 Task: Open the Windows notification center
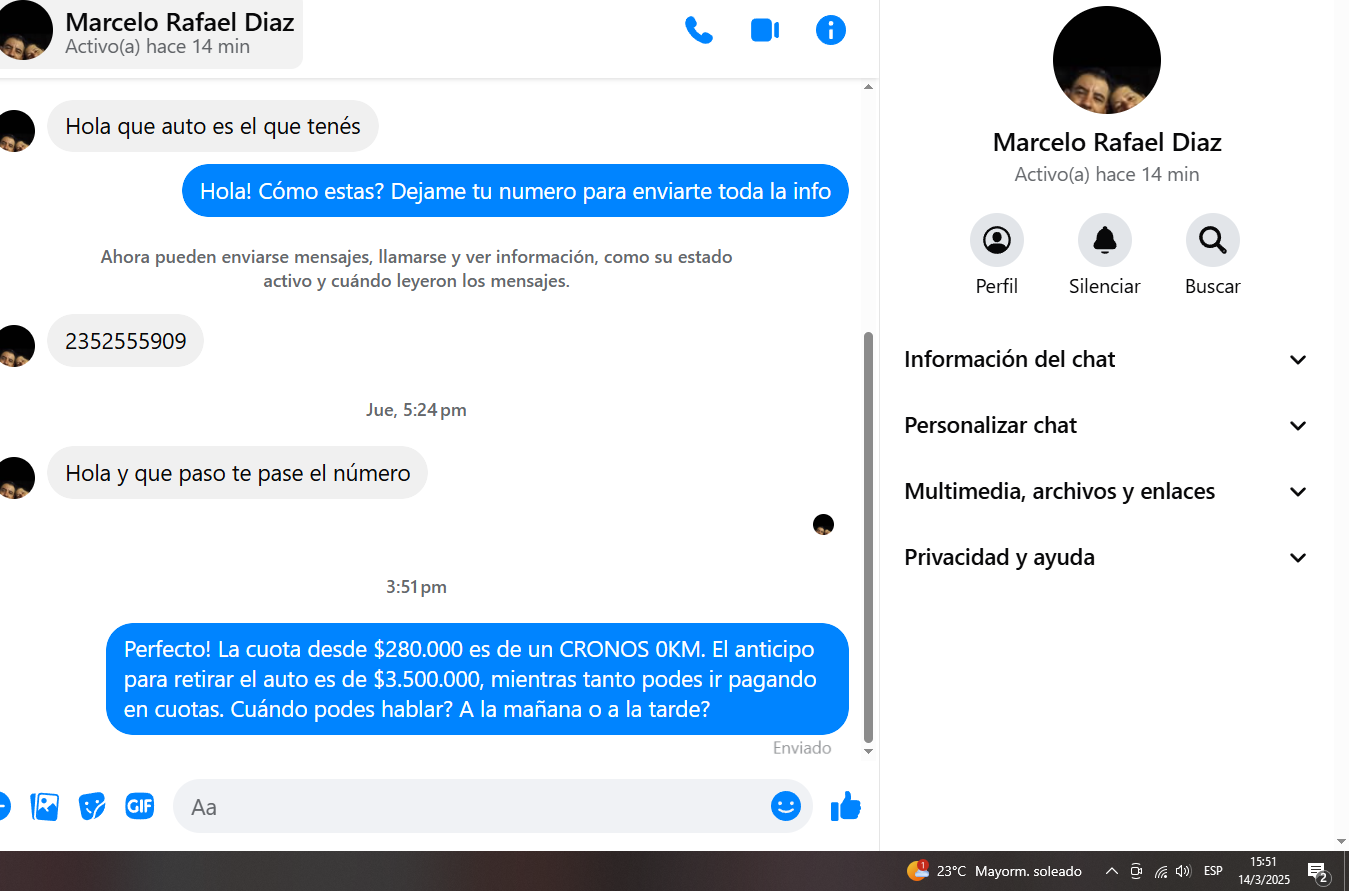pos(1318,872)
